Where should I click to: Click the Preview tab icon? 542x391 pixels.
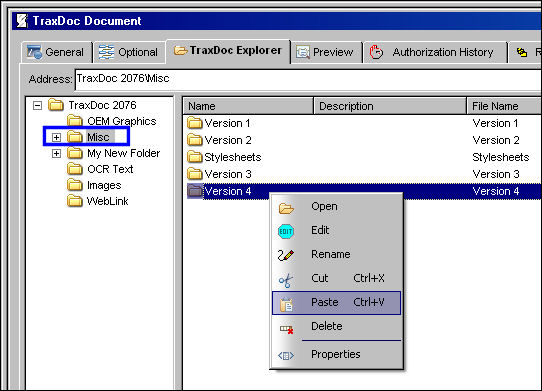point(303,52)
